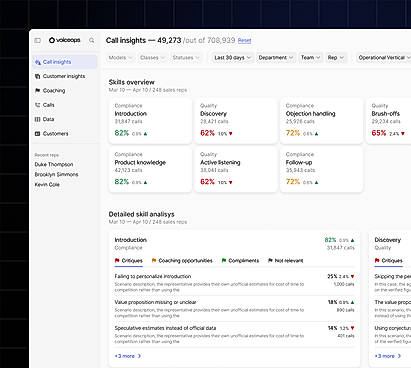Open the Brush-offs skill card
Image resolution: width=411 pixels, height=368 pixels.
click(x=389, y=121)
